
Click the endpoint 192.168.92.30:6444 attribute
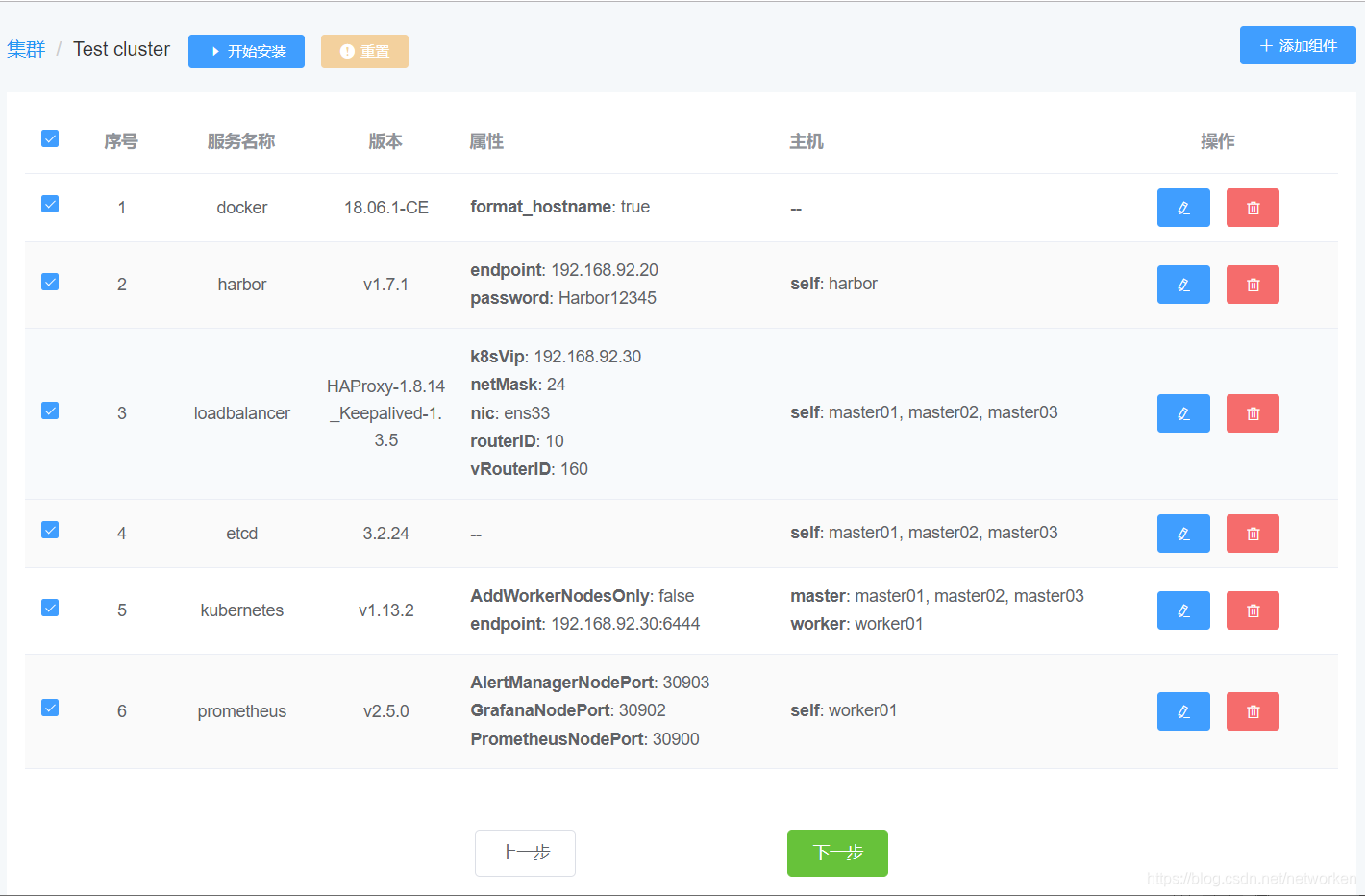point(585,624)
